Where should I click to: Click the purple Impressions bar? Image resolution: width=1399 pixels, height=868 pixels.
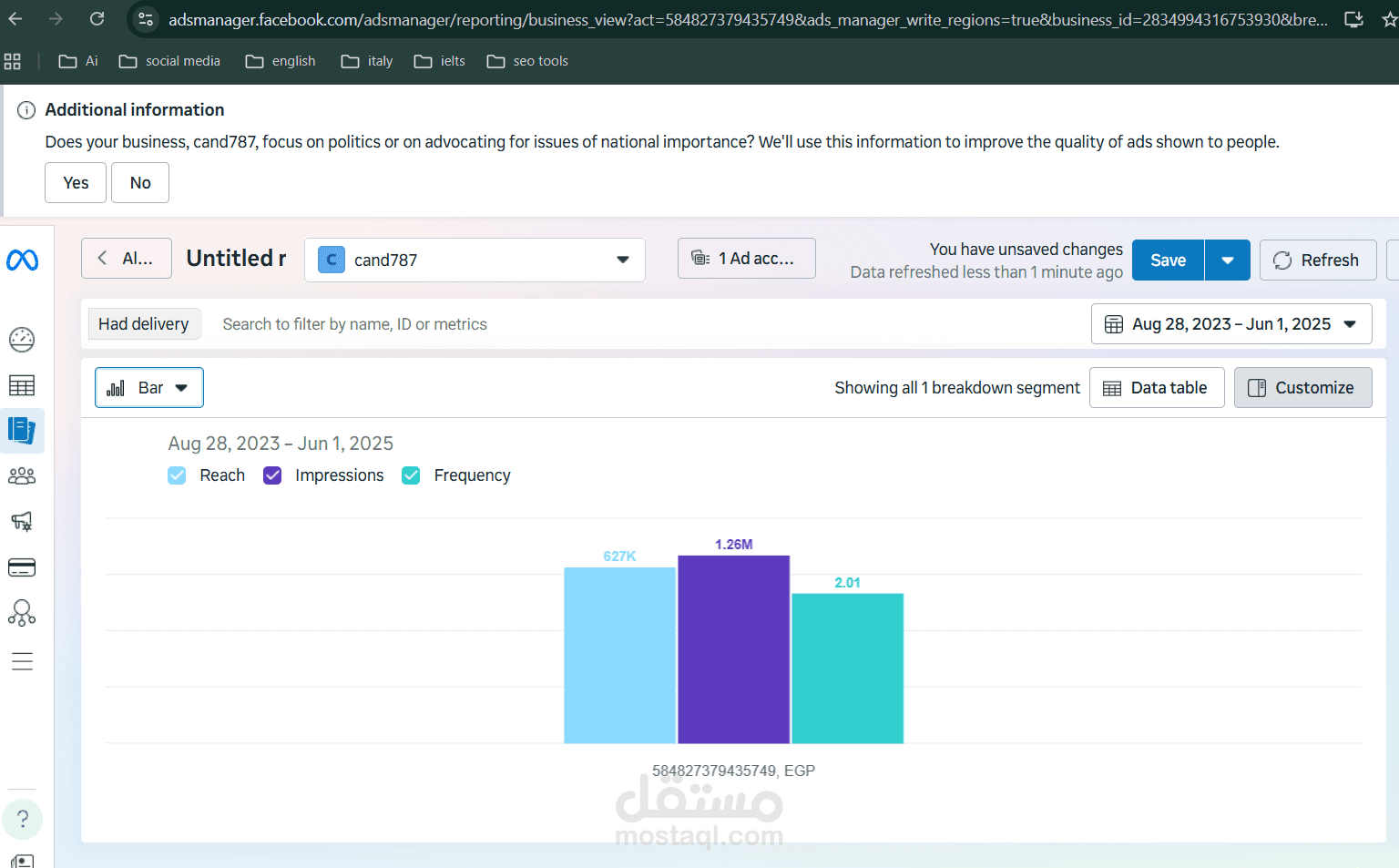[x=733, y=649]
